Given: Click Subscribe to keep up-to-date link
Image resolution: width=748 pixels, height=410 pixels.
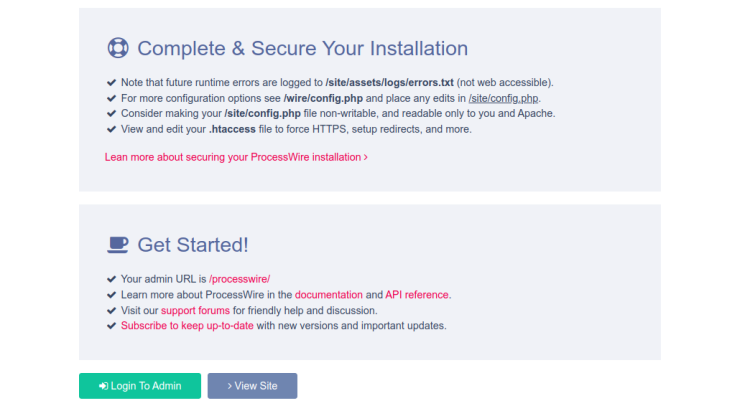Looking at the screenshot, I should tap(187, 326).
